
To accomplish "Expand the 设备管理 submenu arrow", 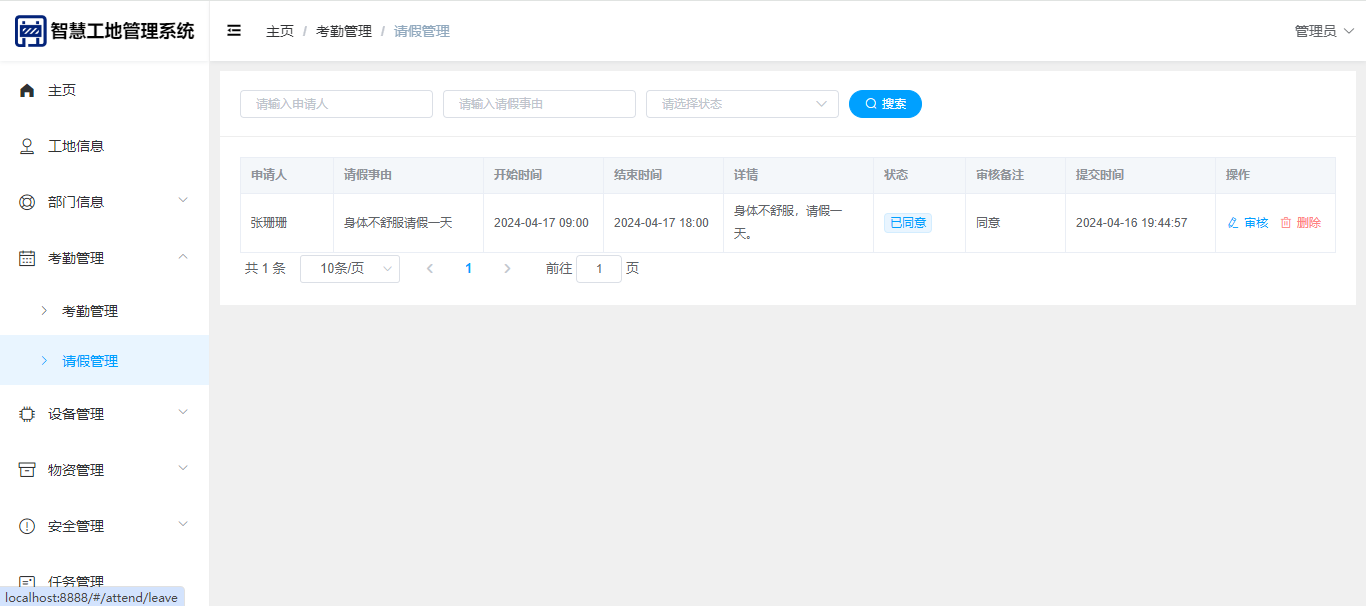I will pyautogui.click(x=183, y=412).
